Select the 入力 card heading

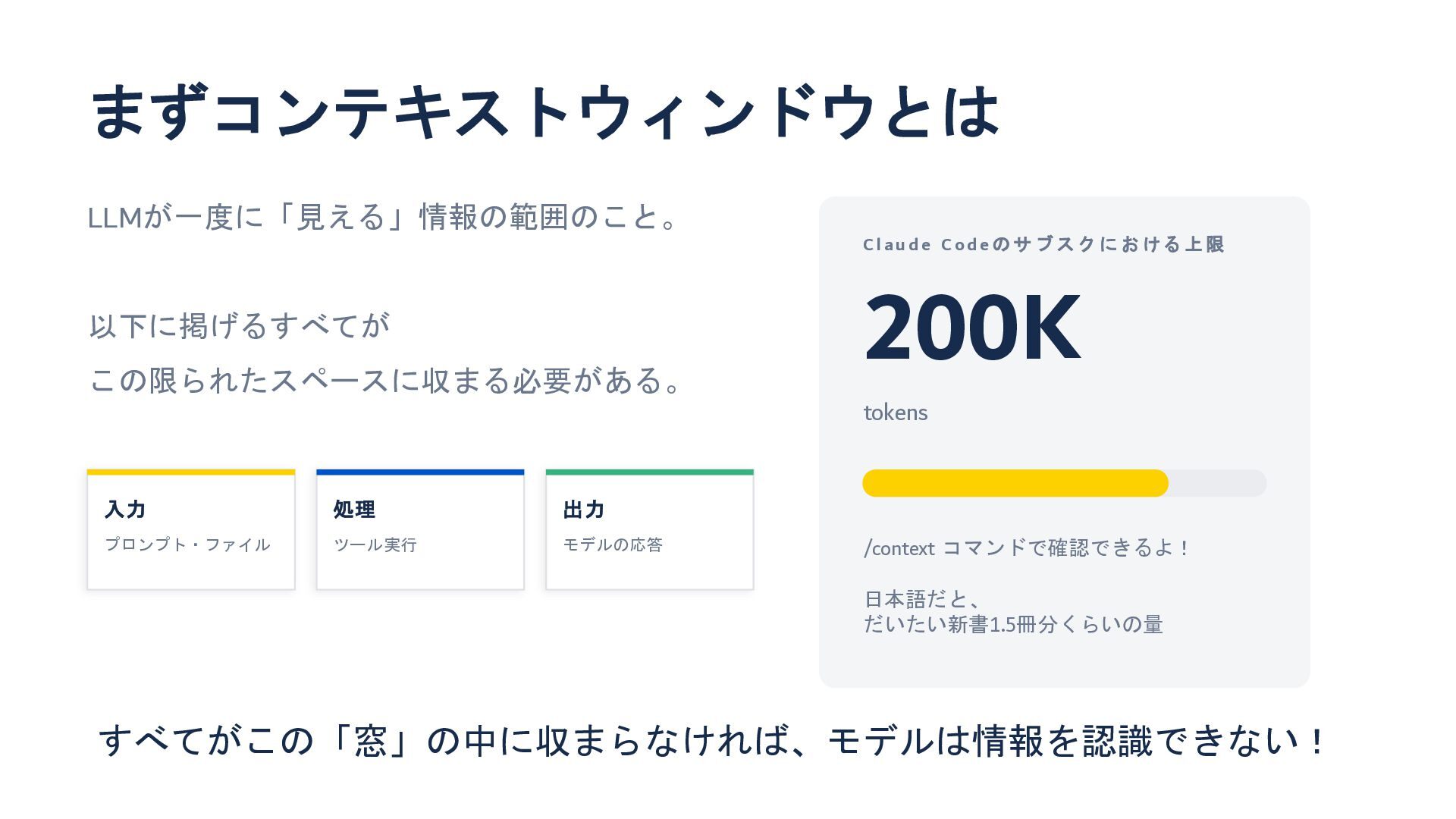[x=126, y=510]
